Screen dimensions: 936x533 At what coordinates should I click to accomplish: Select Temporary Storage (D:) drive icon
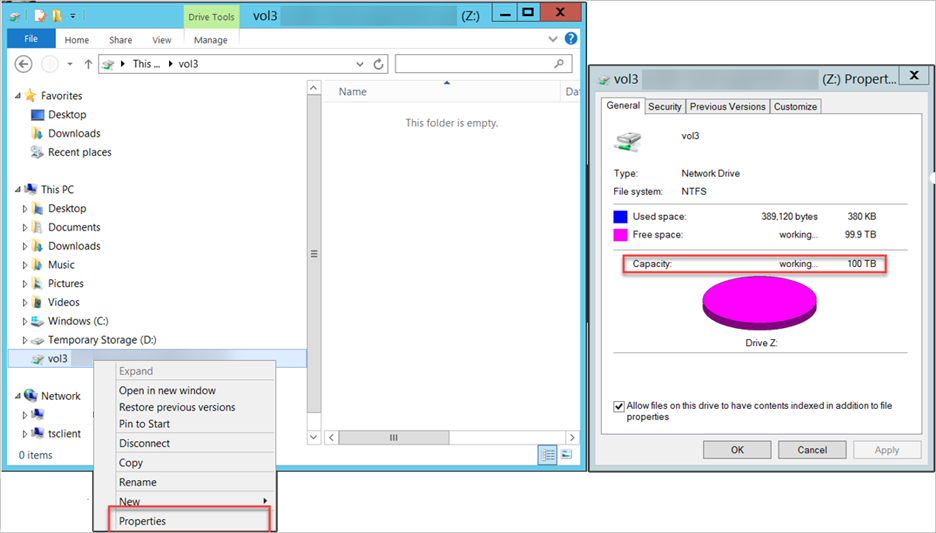pyautogui.click(x=37, y=340)
